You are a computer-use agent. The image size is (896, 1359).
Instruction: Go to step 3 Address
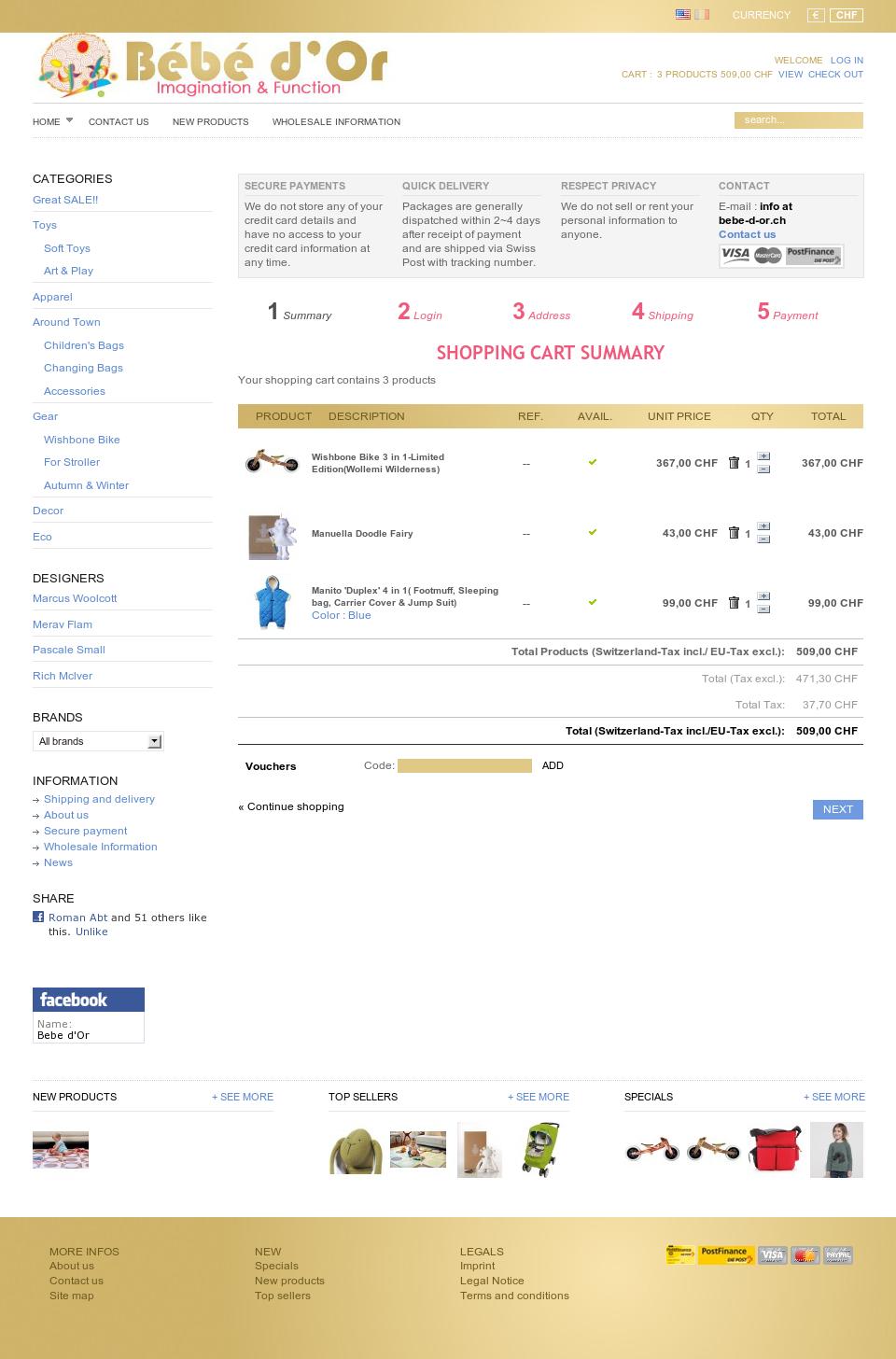[540, 312]
